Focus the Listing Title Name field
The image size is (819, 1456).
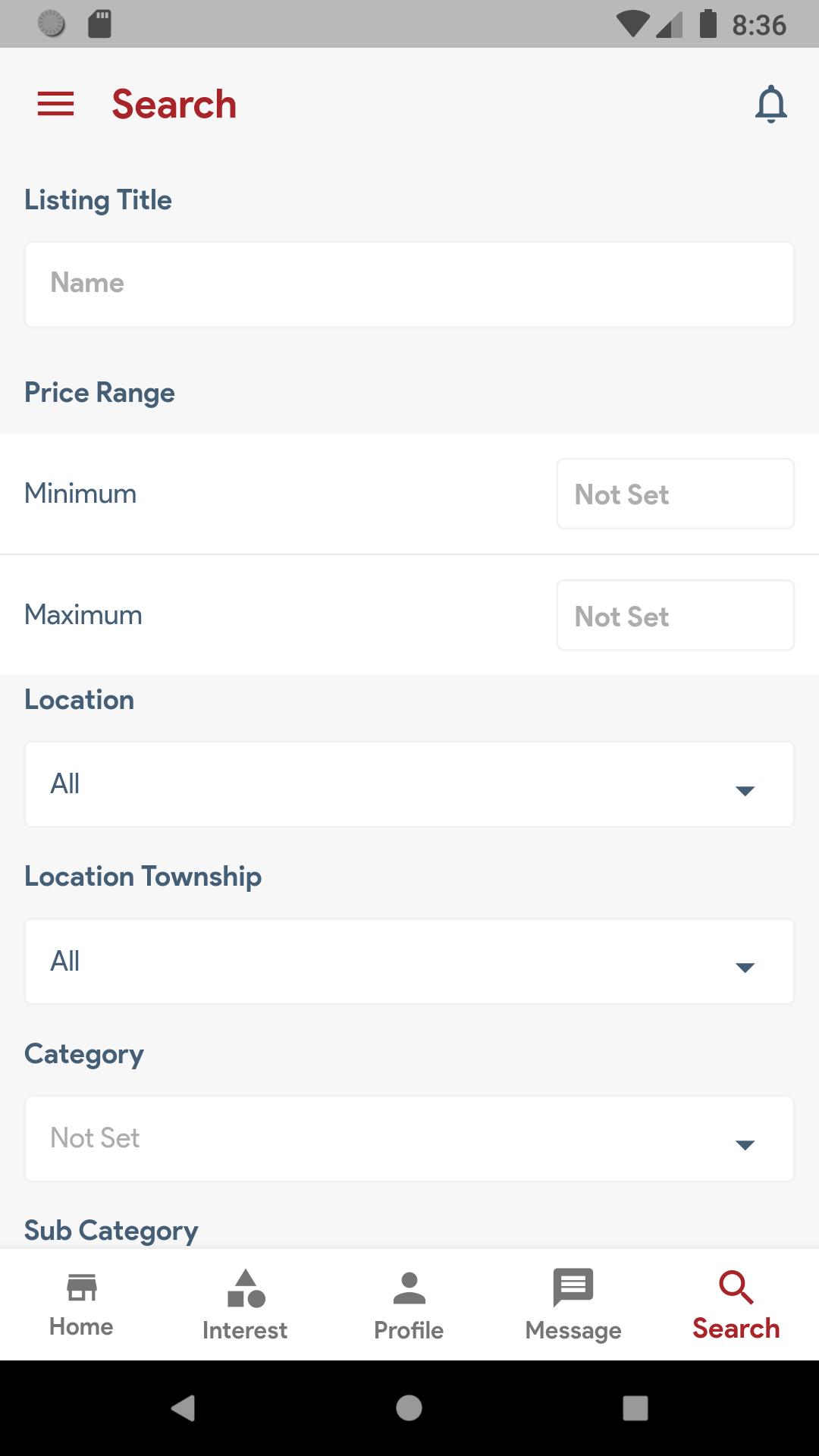click(x=409, y=284)
